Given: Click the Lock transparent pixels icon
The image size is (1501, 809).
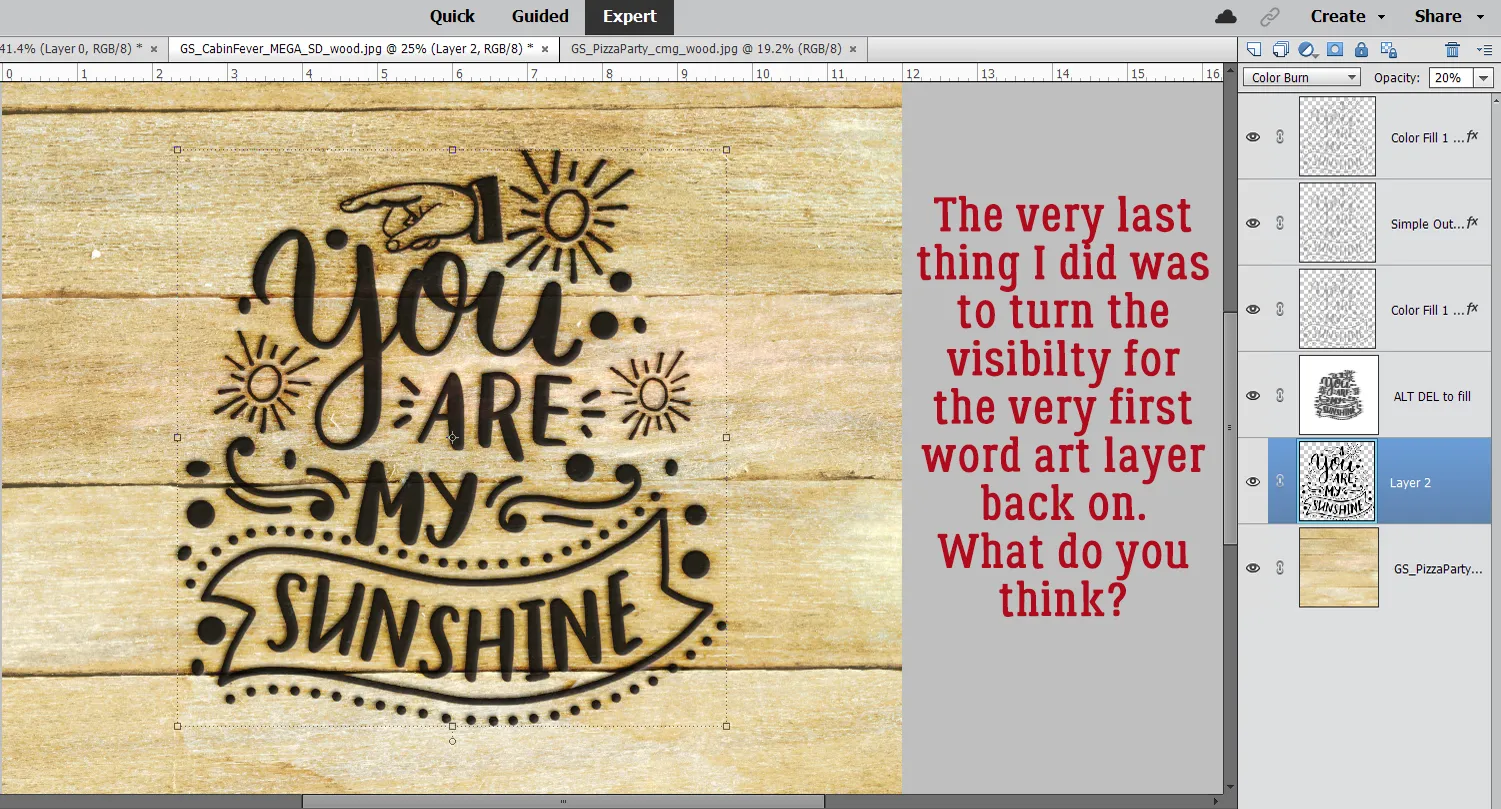Looking at the screenshot, I should click(x=1388, y=49).
